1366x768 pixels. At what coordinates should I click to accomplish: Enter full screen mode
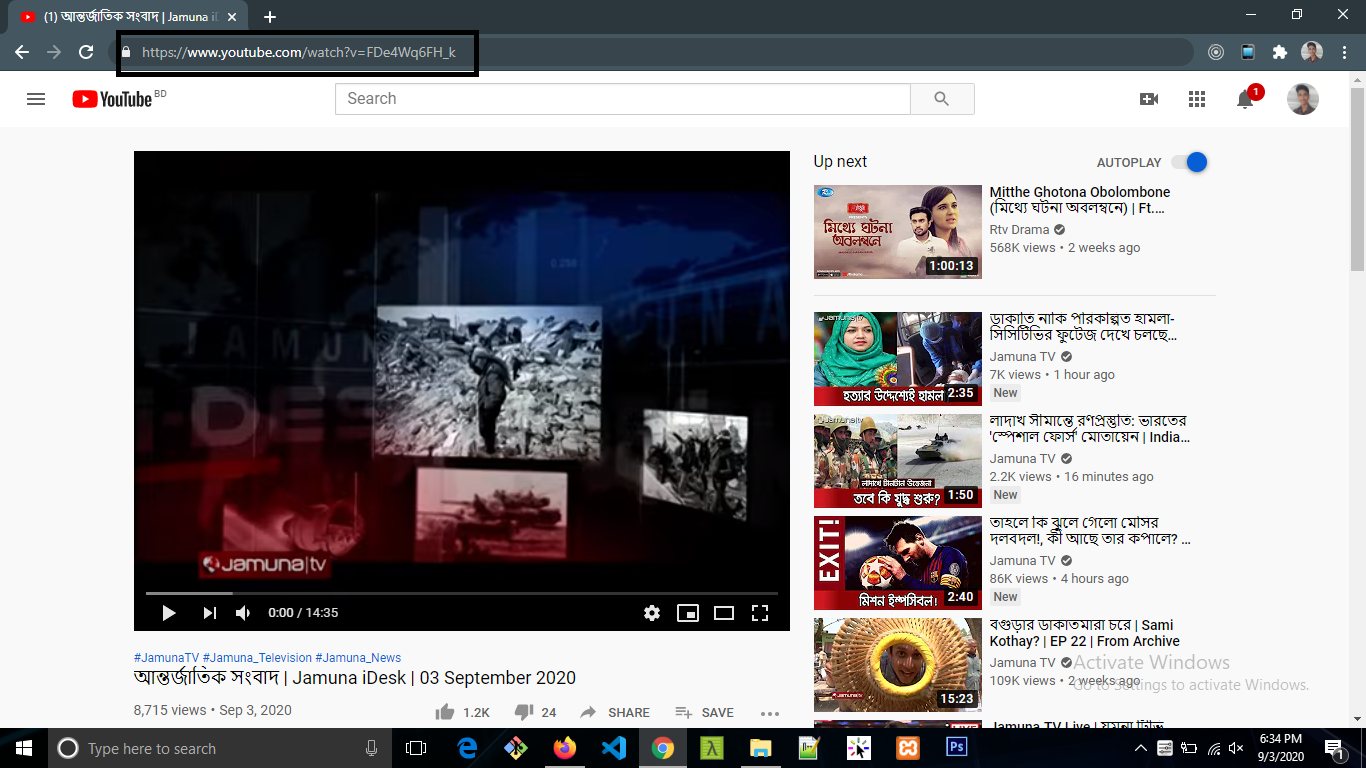point(760,613)
